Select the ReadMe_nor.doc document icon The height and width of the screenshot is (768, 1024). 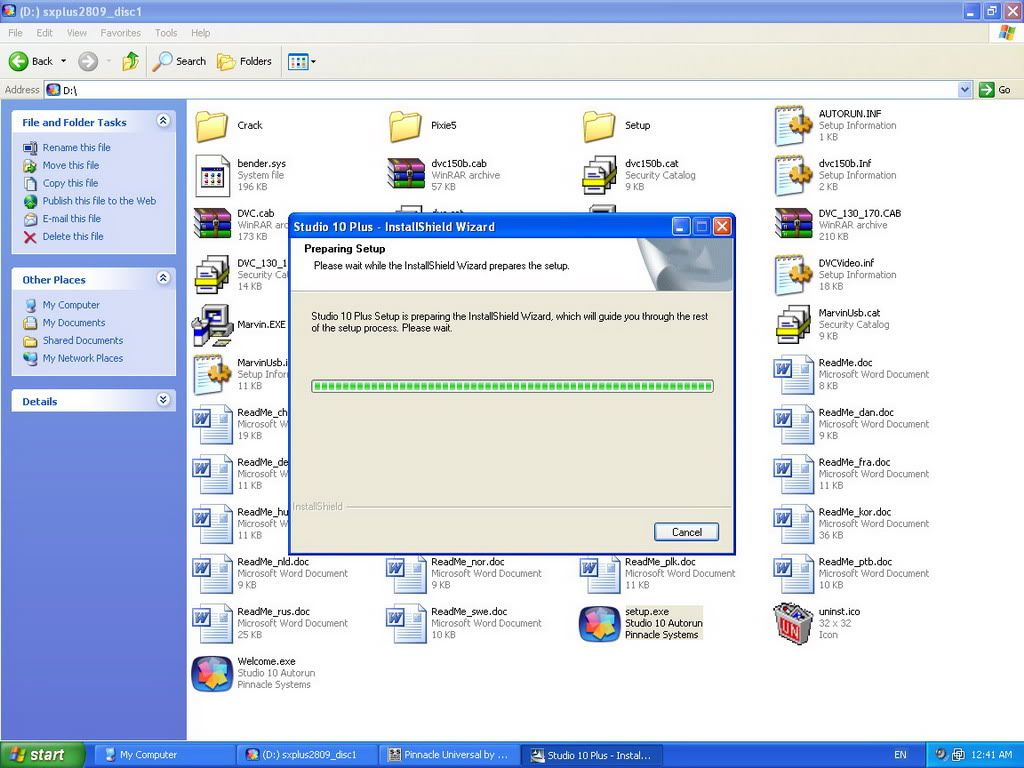pos(406,573)
